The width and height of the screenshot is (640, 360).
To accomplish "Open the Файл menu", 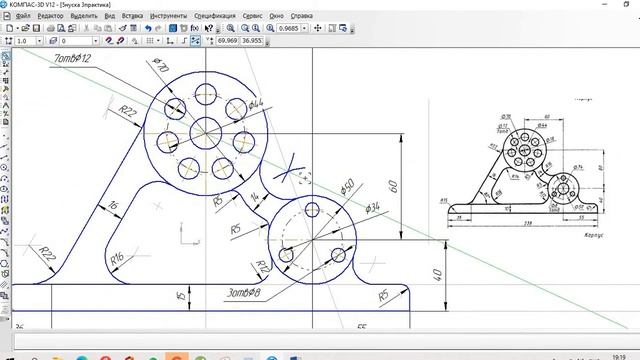I will [23, 16].
